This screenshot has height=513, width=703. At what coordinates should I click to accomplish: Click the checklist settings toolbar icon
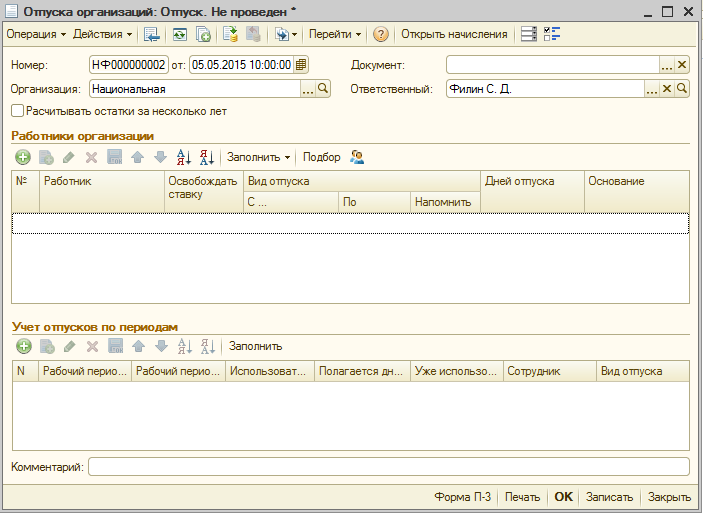(x=552, y=34)
